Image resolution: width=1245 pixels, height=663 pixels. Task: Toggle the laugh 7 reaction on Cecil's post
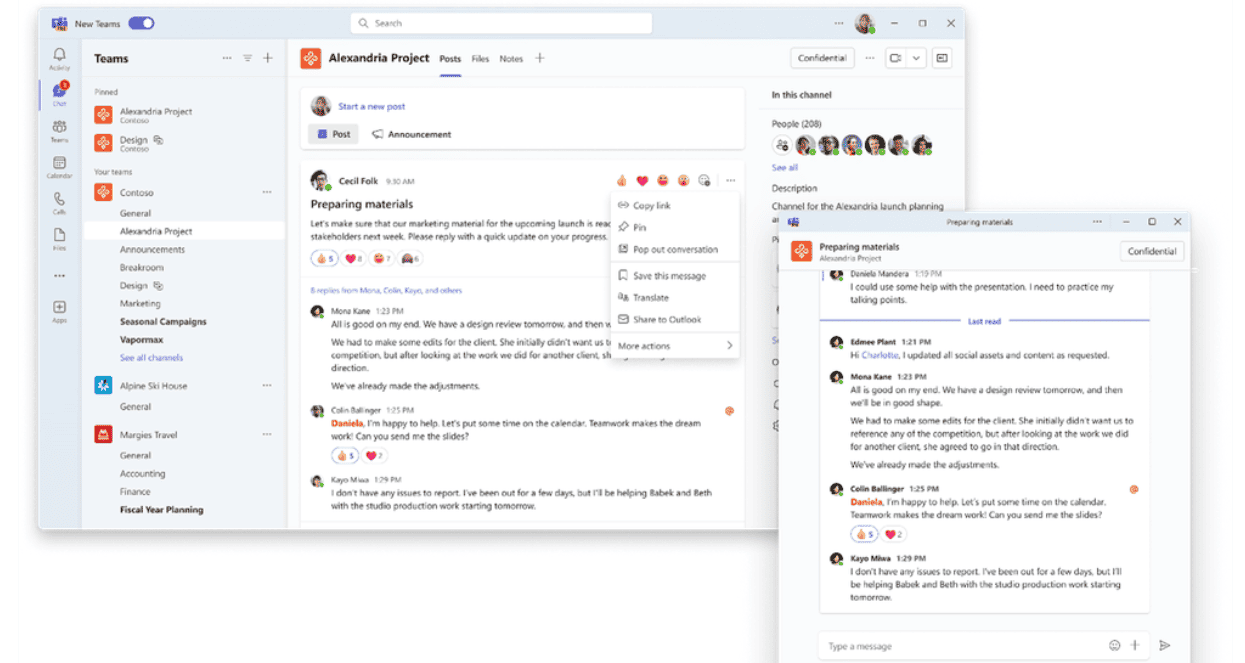[381, 259]
